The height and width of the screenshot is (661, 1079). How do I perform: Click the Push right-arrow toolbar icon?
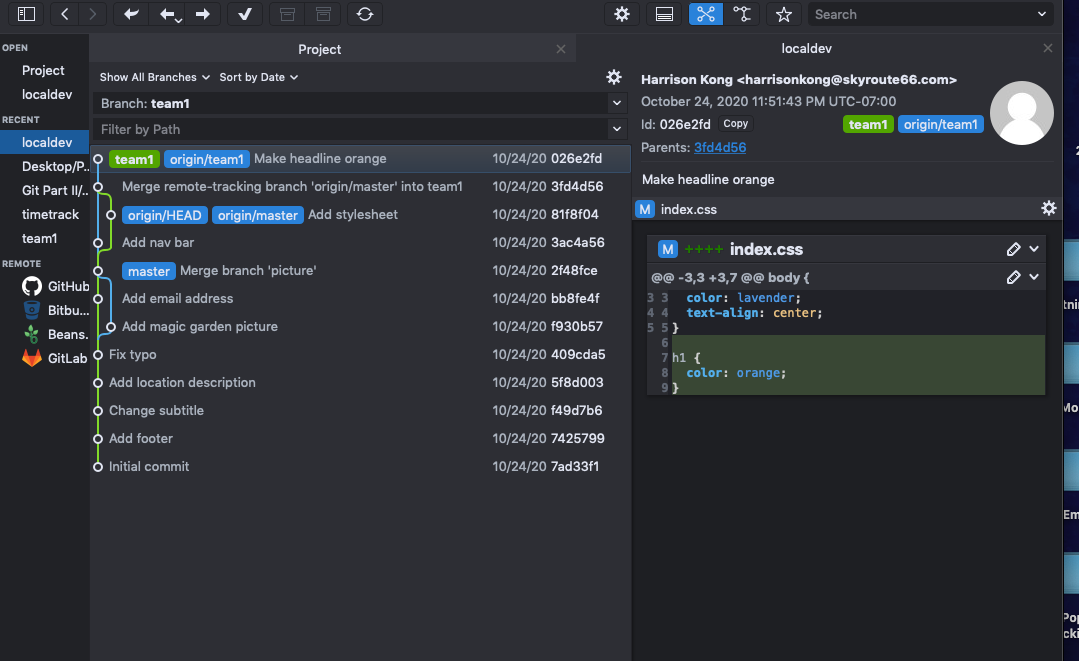coord(203,14)
